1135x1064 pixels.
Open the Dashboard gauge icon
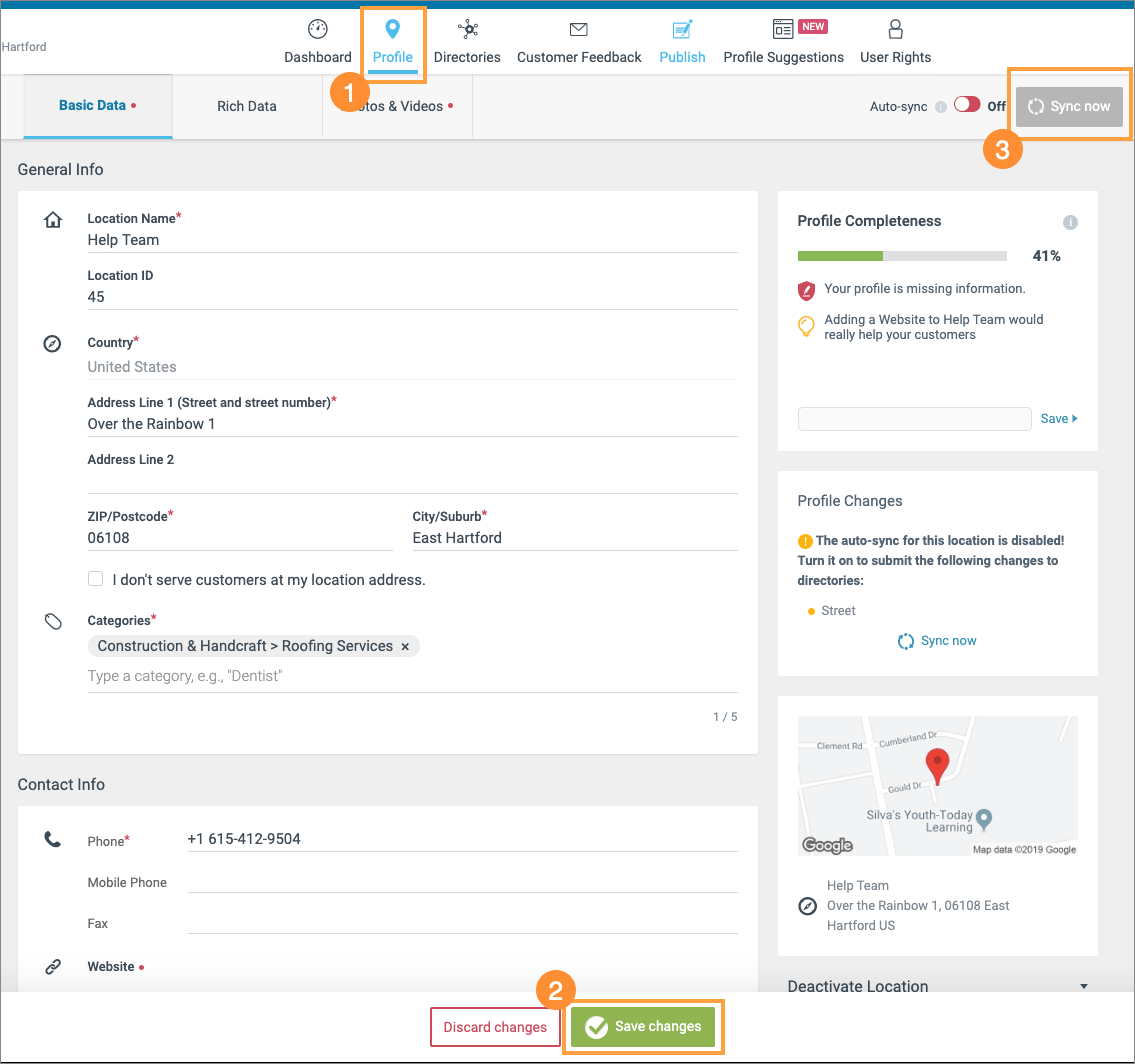tap(317, 30)
